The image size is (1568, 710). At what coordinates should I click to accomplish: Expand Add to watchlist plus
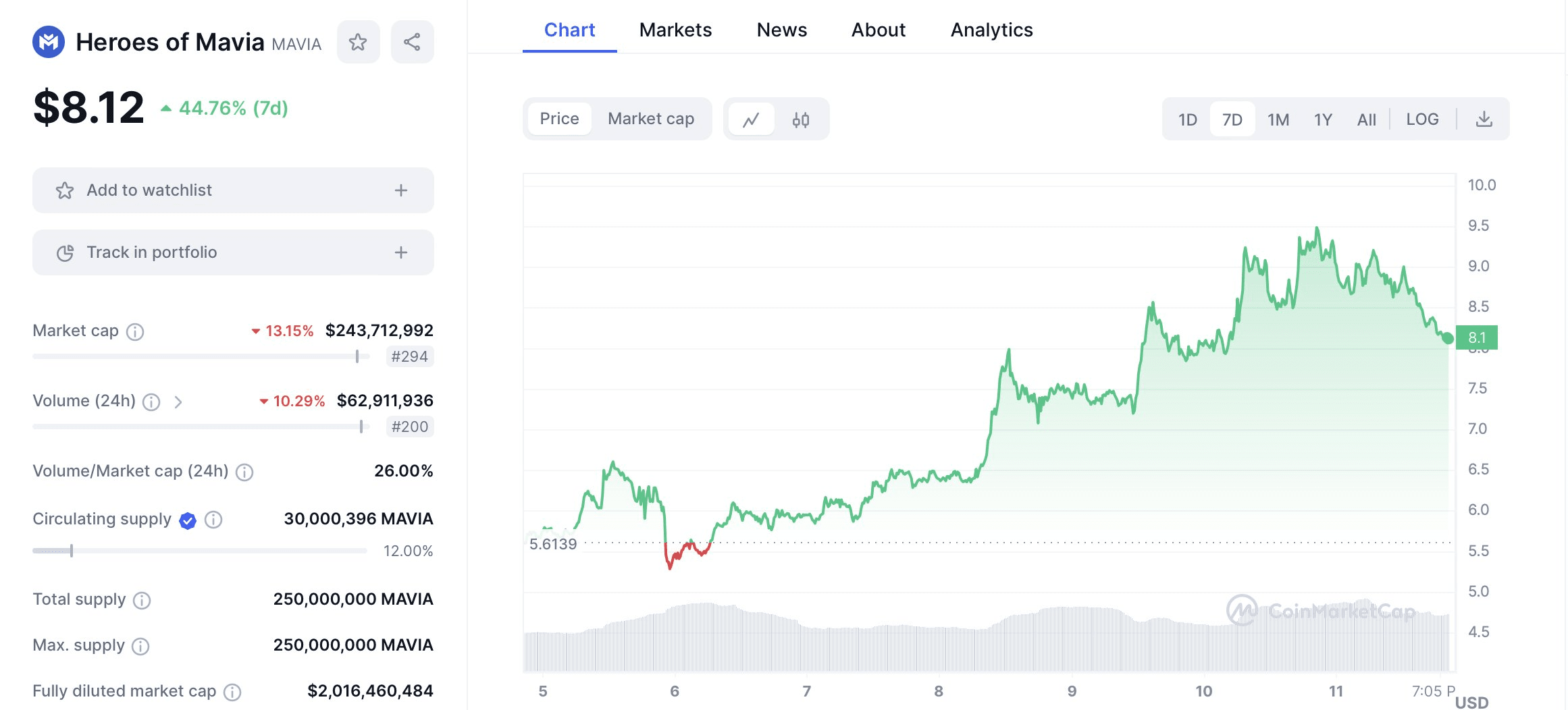tap(401, 191)
